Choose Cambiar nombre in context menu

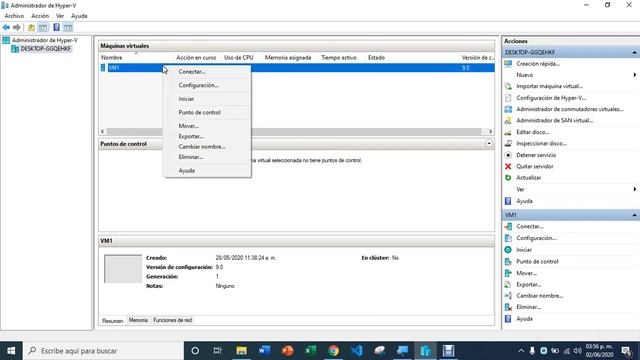tap(207, 147)
